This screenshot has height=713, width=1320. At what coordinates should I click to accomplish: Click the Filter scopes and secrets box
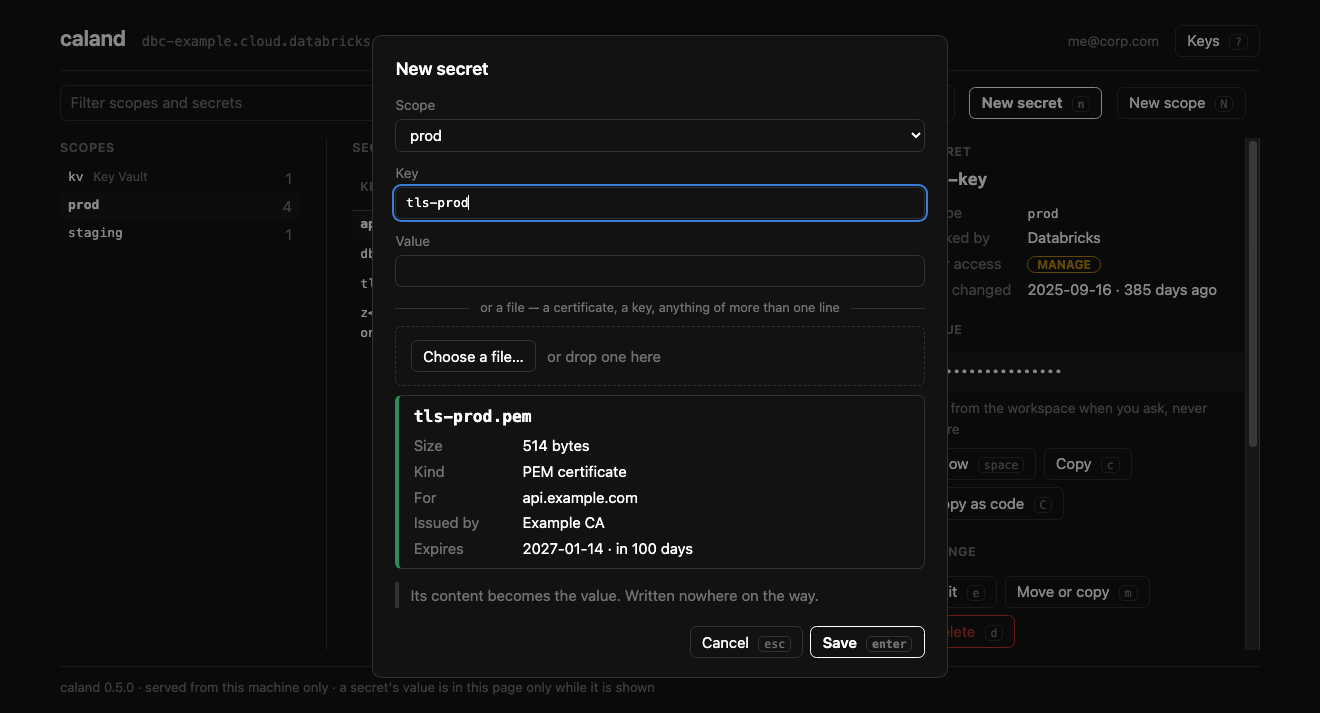[x=216, y=103]
